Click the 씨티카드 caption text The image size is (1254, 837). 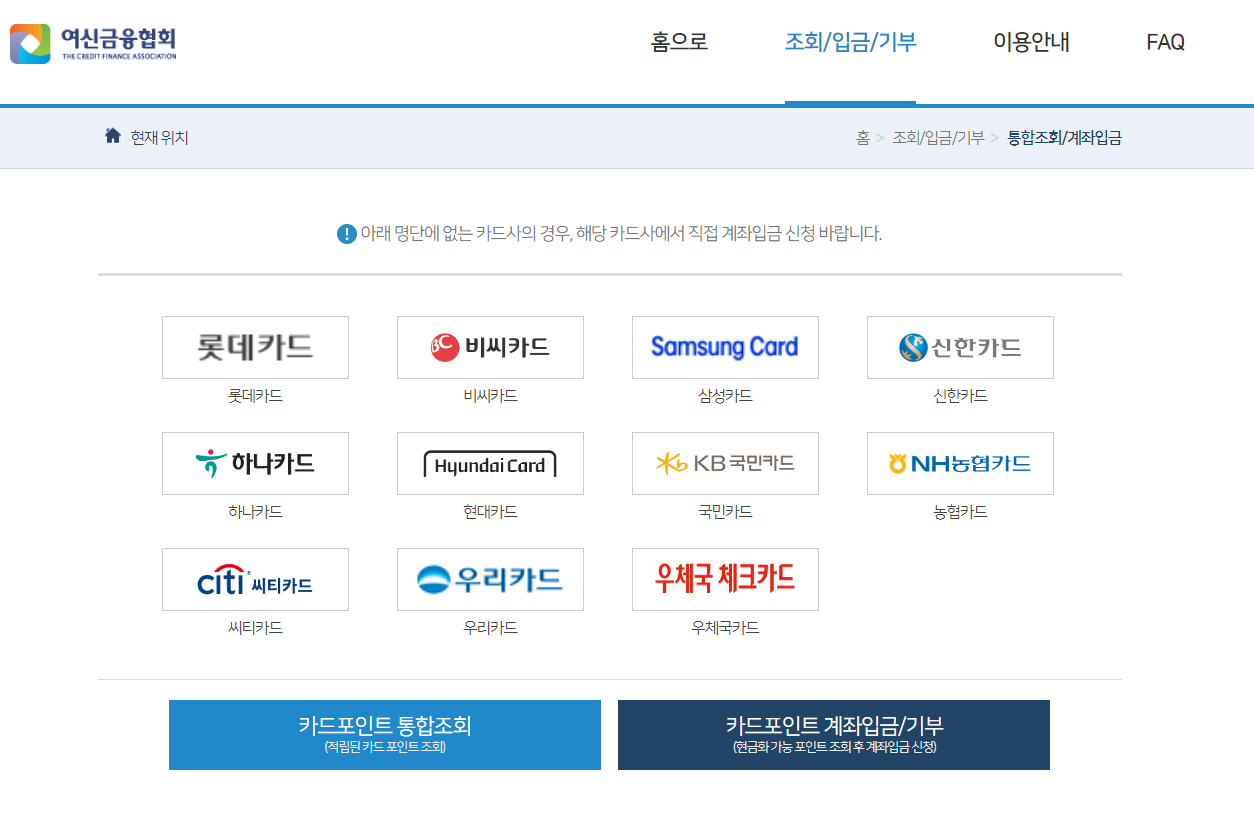pos(255,628)
